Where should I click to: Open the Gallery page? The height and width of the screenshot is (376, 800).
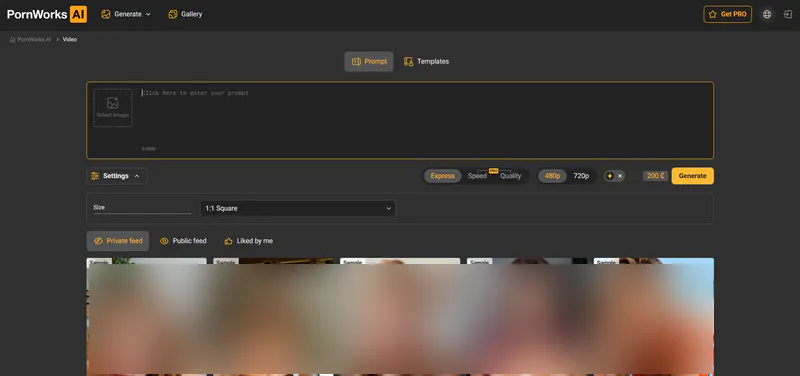point(186,14)
